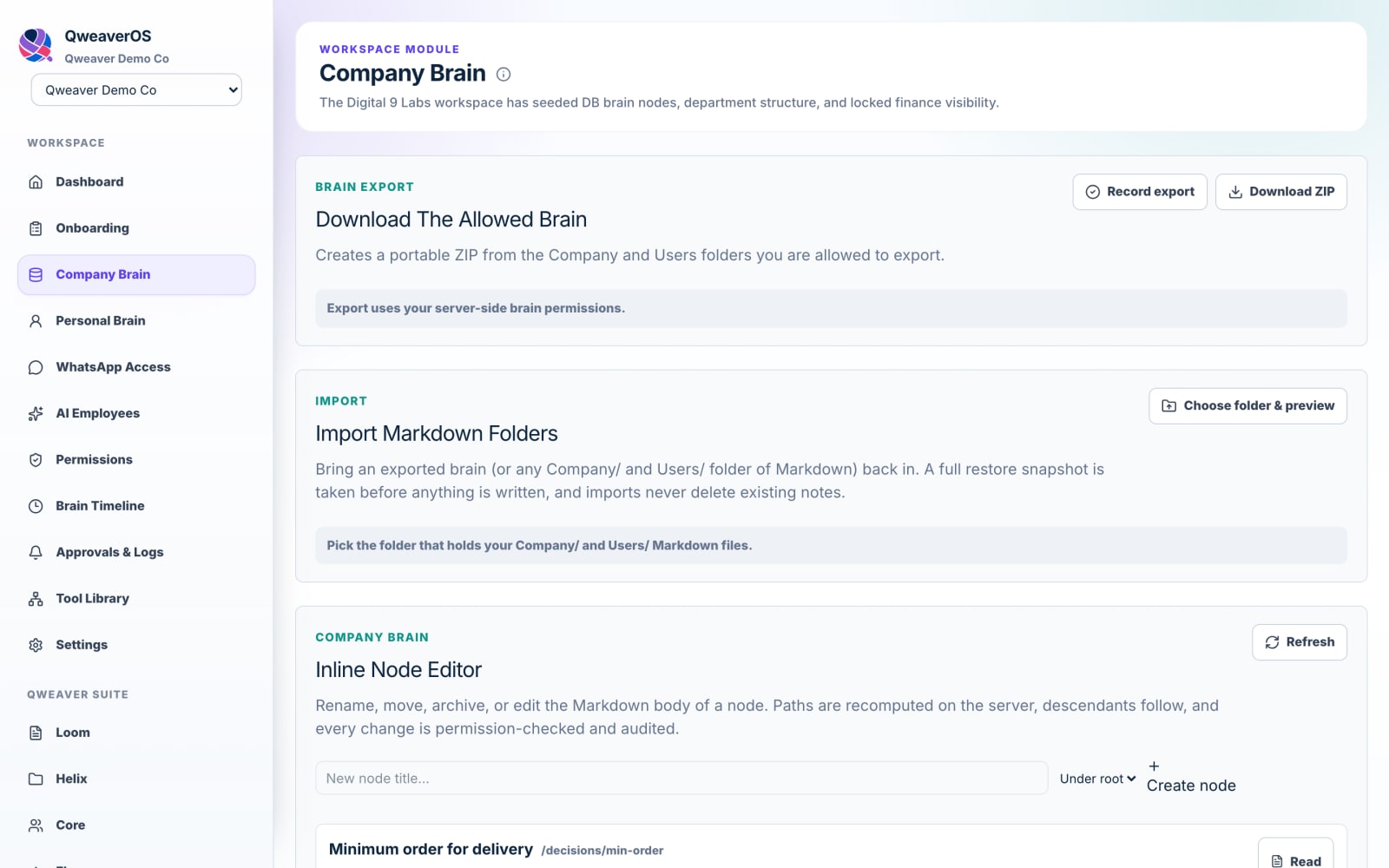Expand the Under root parent dropdown
The height and width of the screenshot is (868, 1389).
point(1097,779)
